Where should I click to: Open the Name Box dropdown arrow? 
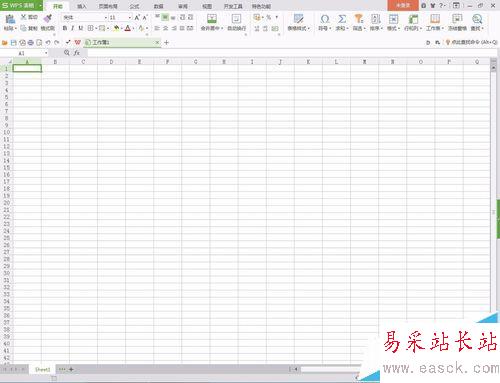click(x=46, y=53)
